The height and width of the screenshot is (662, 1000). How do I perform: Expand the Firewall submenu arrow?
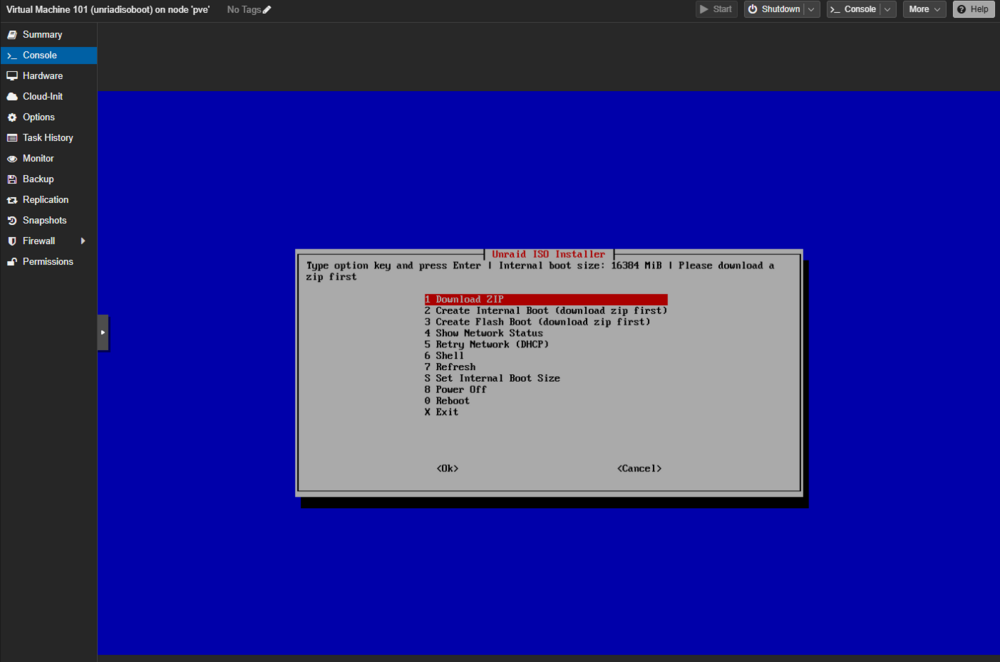point(83,241)
